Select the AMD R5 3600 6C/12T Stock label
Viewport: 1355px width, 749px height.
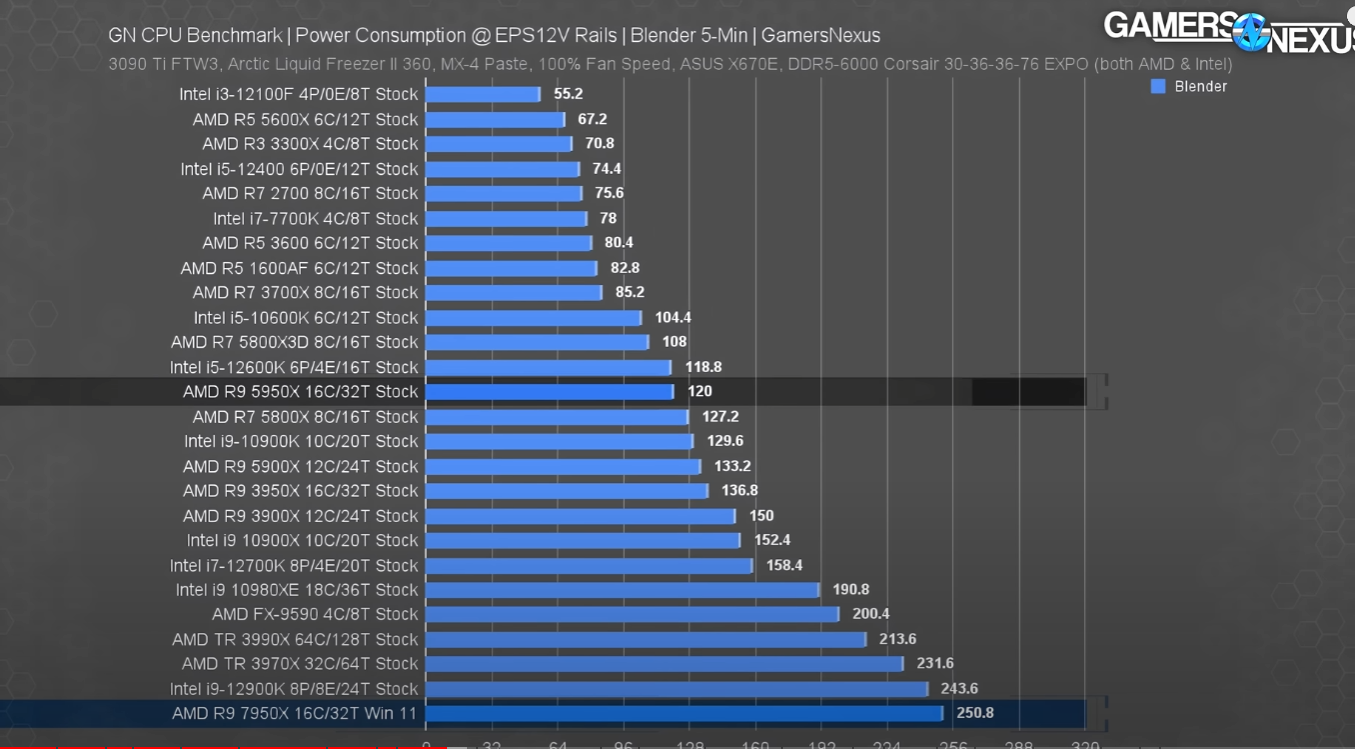[310, 243]
